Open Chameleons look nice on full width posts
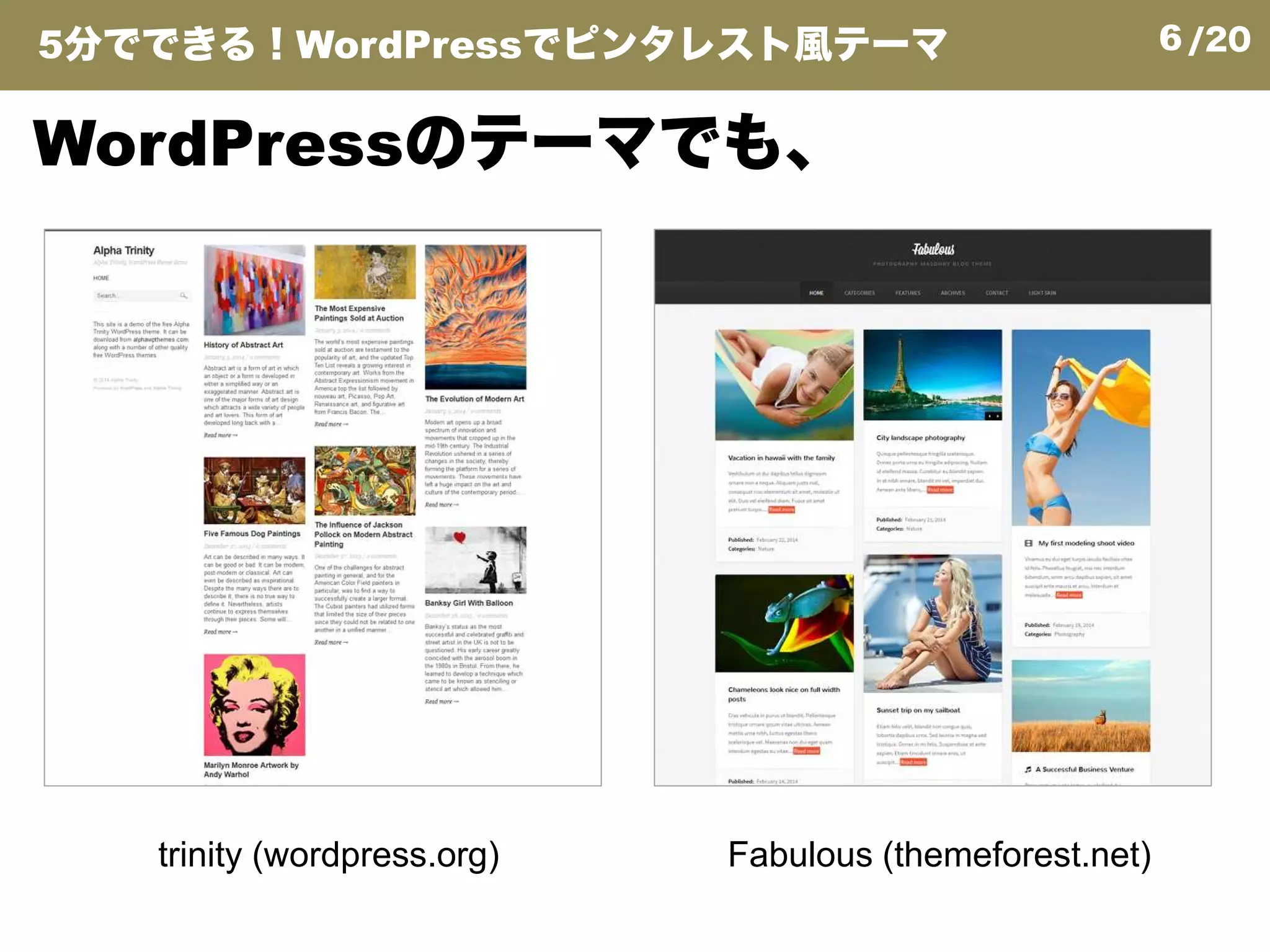Screen dimensions: 1270x952 [x=784, y=694]
